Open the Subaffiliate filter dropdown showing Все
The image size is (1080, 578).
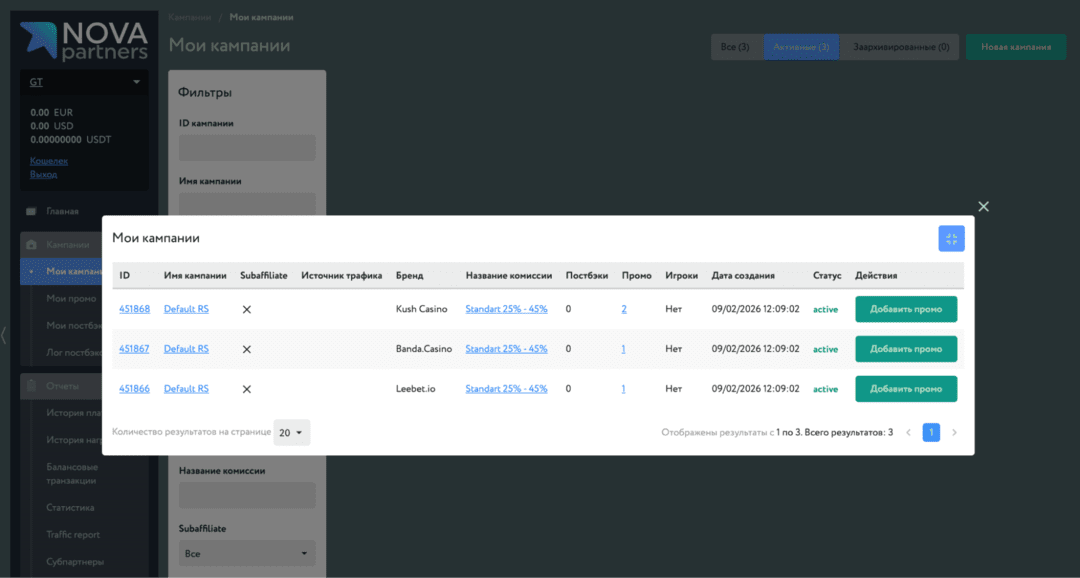coord(247,553)
